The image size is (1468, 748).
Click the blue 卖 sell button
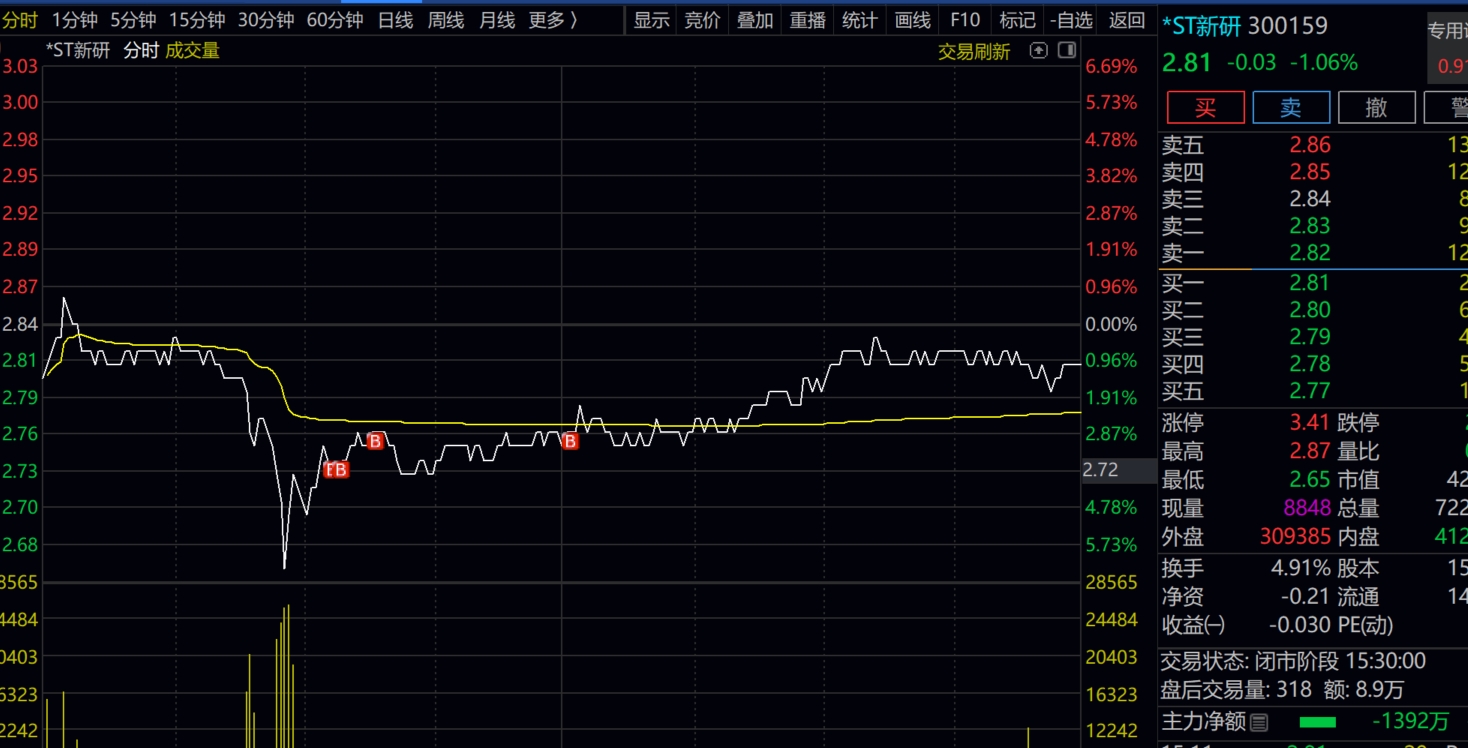(x=1291, y=107)
